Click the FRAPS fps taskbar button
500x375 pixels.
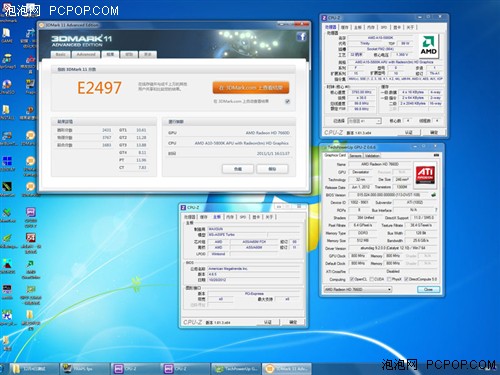click(85, 369)
